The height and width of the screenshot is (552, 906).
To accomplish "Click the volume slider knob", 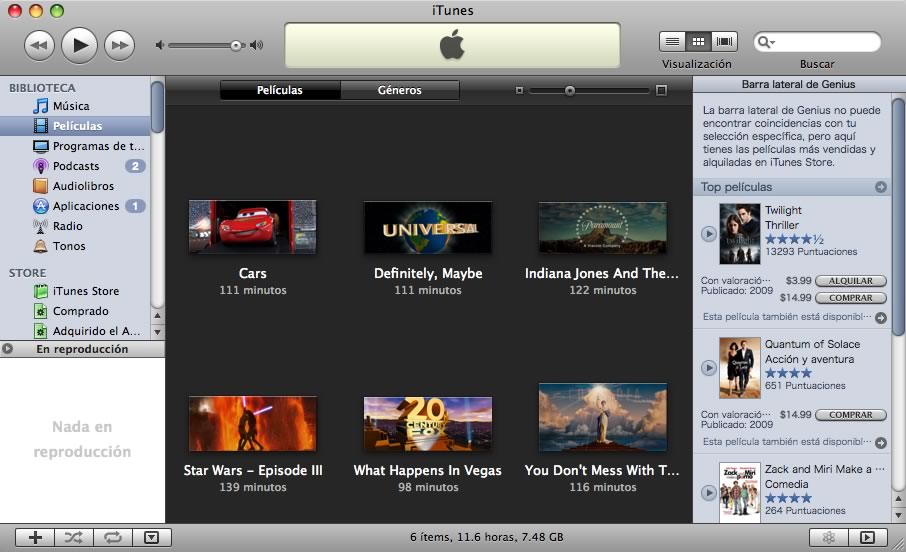I will [x=236, y=46].
